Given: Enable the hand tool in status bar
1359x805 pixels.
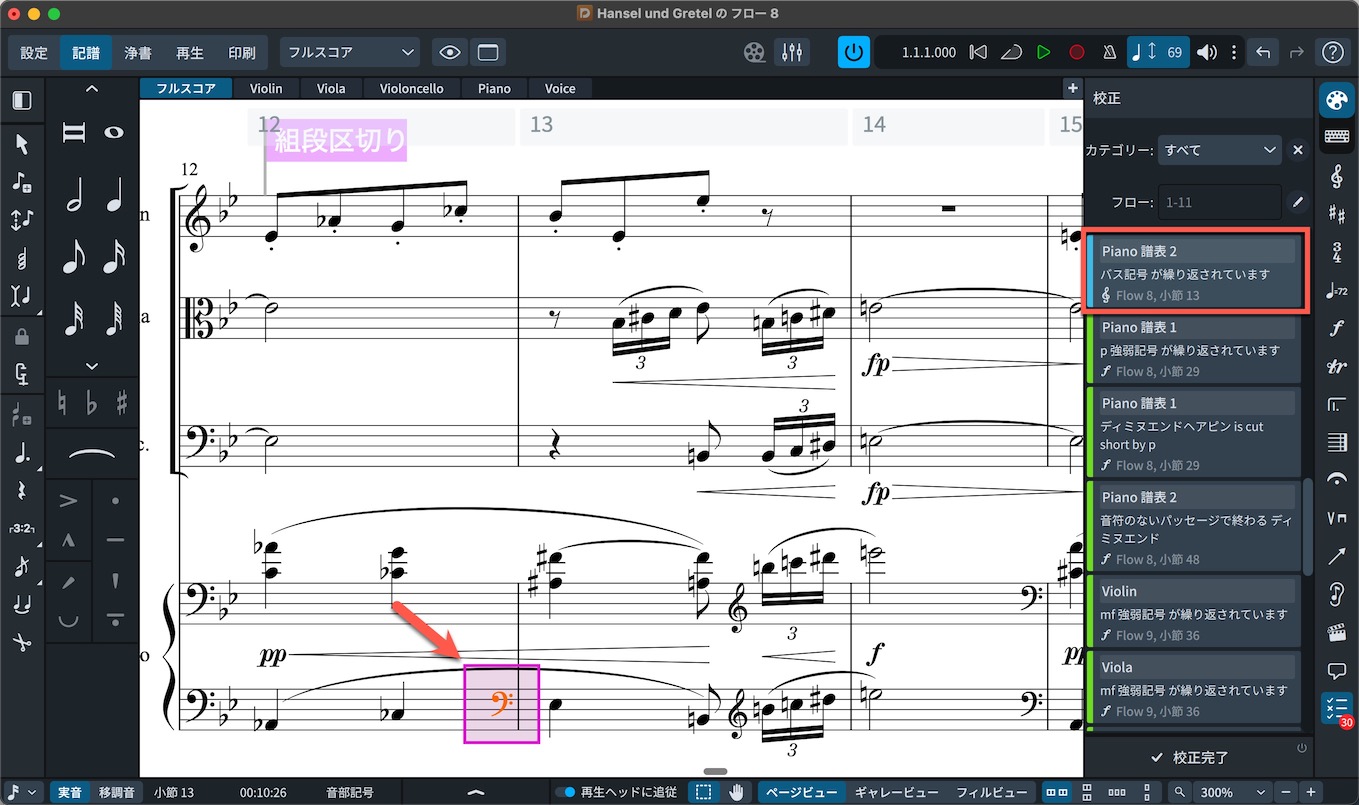Looking at the screenshot, I should click(737, 792).
